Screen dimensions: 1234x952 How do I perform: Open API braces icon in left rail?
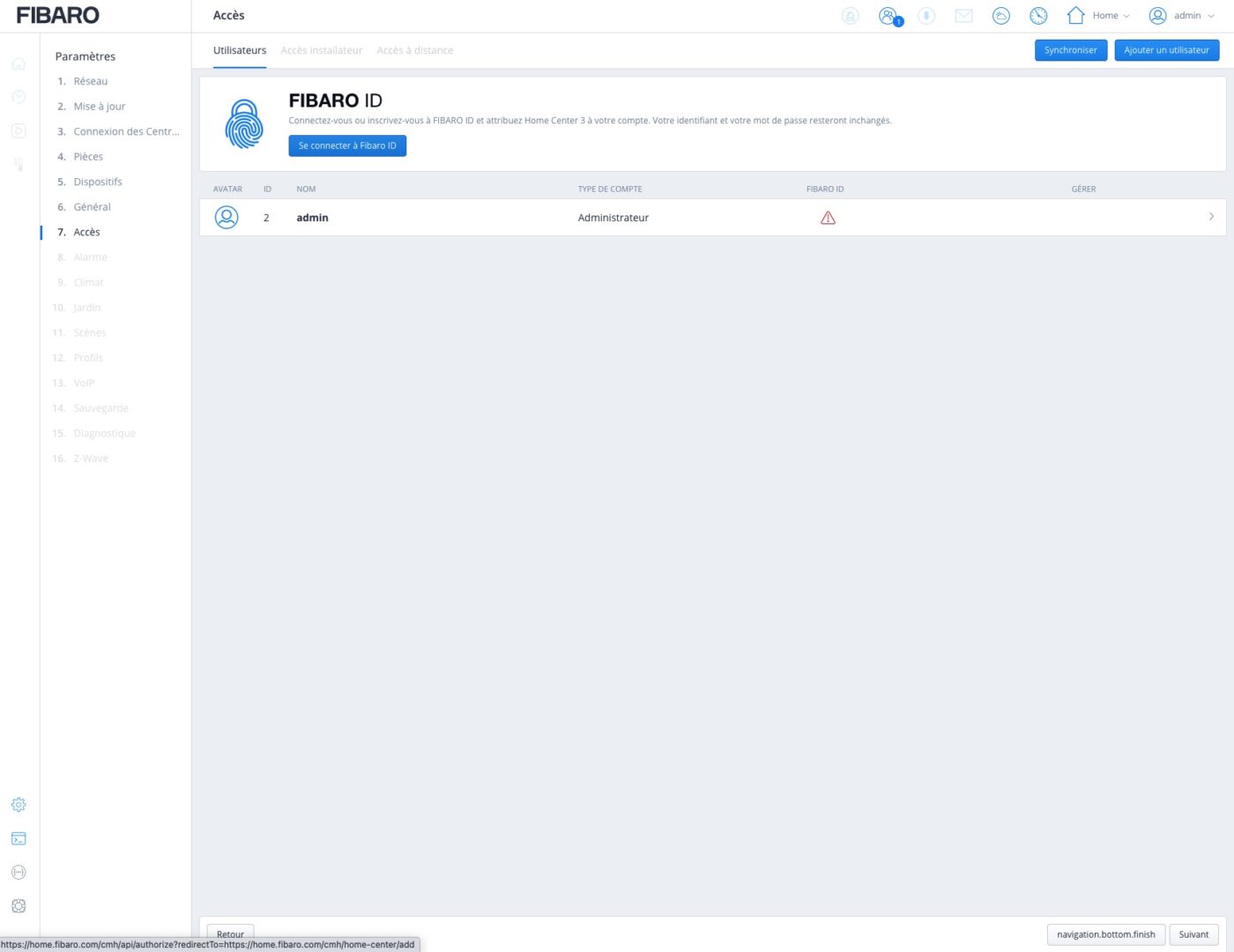pyautogui.click(x=19, y=872)
